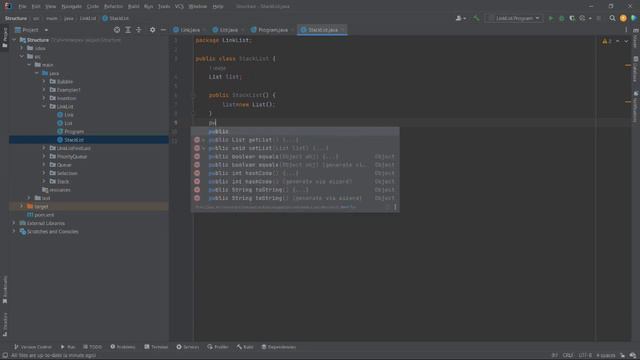Click the StackList breadcrumb in navigation bar

coord(116,18)
